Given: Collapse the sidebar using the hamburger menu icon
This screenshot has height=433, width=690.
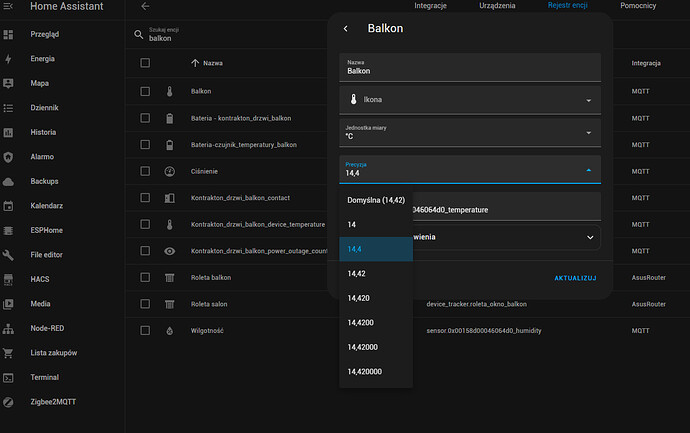Looking at the screenshot, I should 8,6.
